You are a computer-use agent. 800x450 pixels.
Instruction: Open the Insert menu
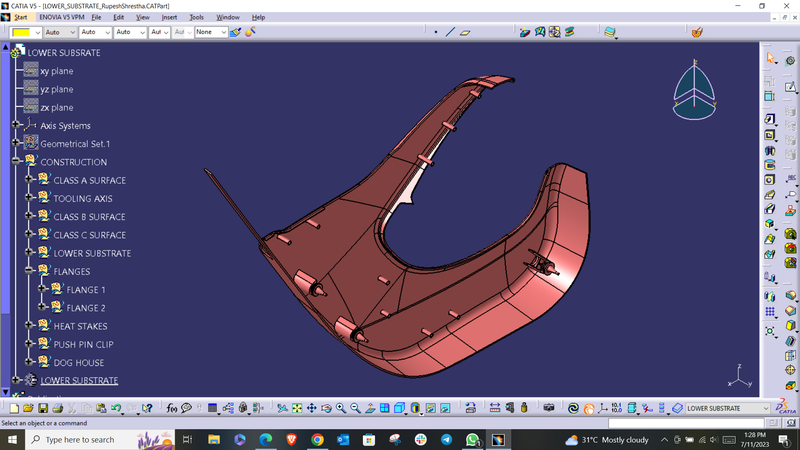click(x=169, y=17)
